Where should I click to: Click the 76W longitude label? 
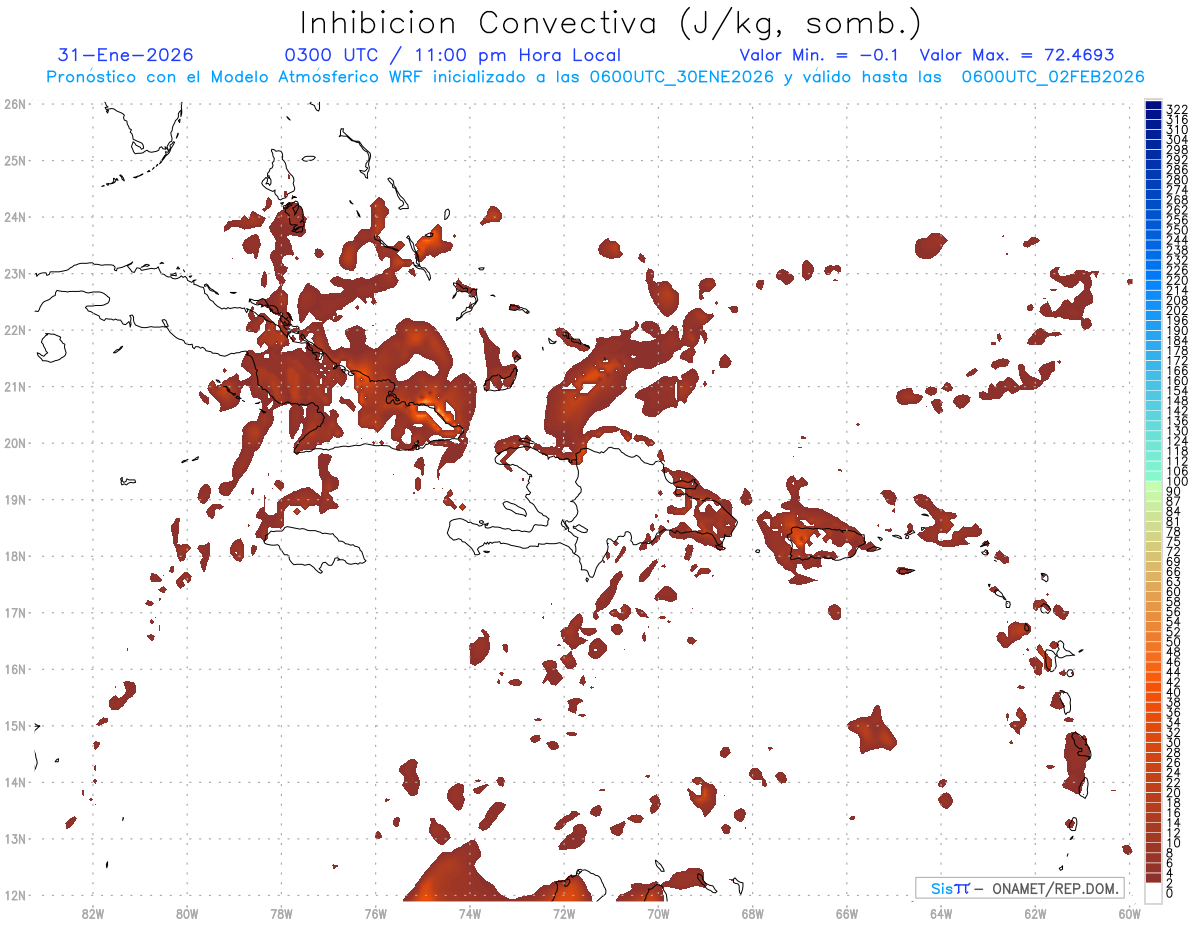tap(376, 913)
